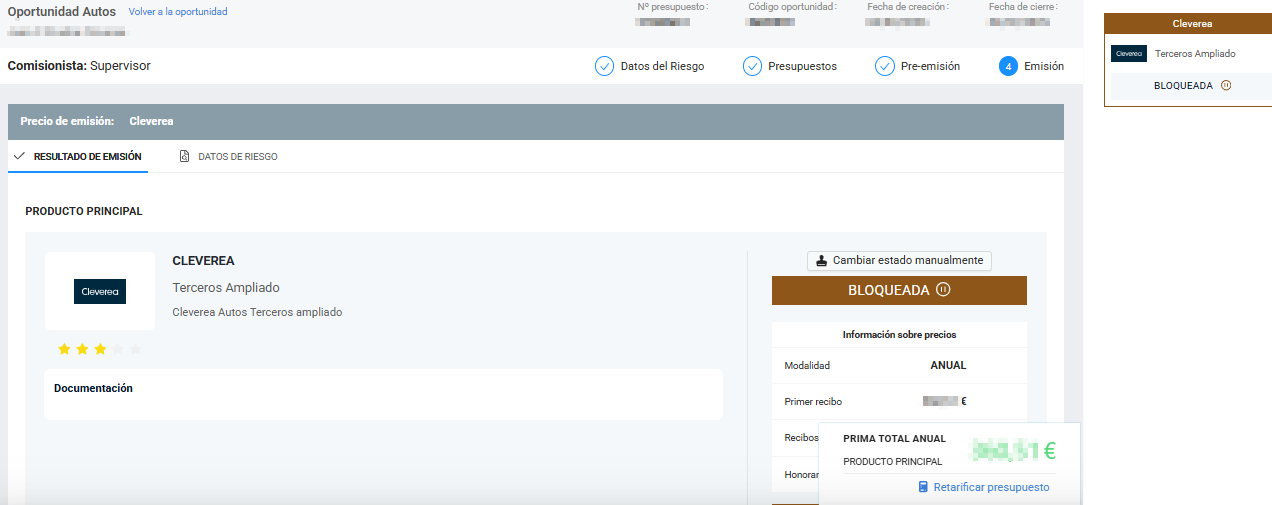Click the third yellow star in the rating
Screen dimensions: 1272x505
click(x=100, y=349)
